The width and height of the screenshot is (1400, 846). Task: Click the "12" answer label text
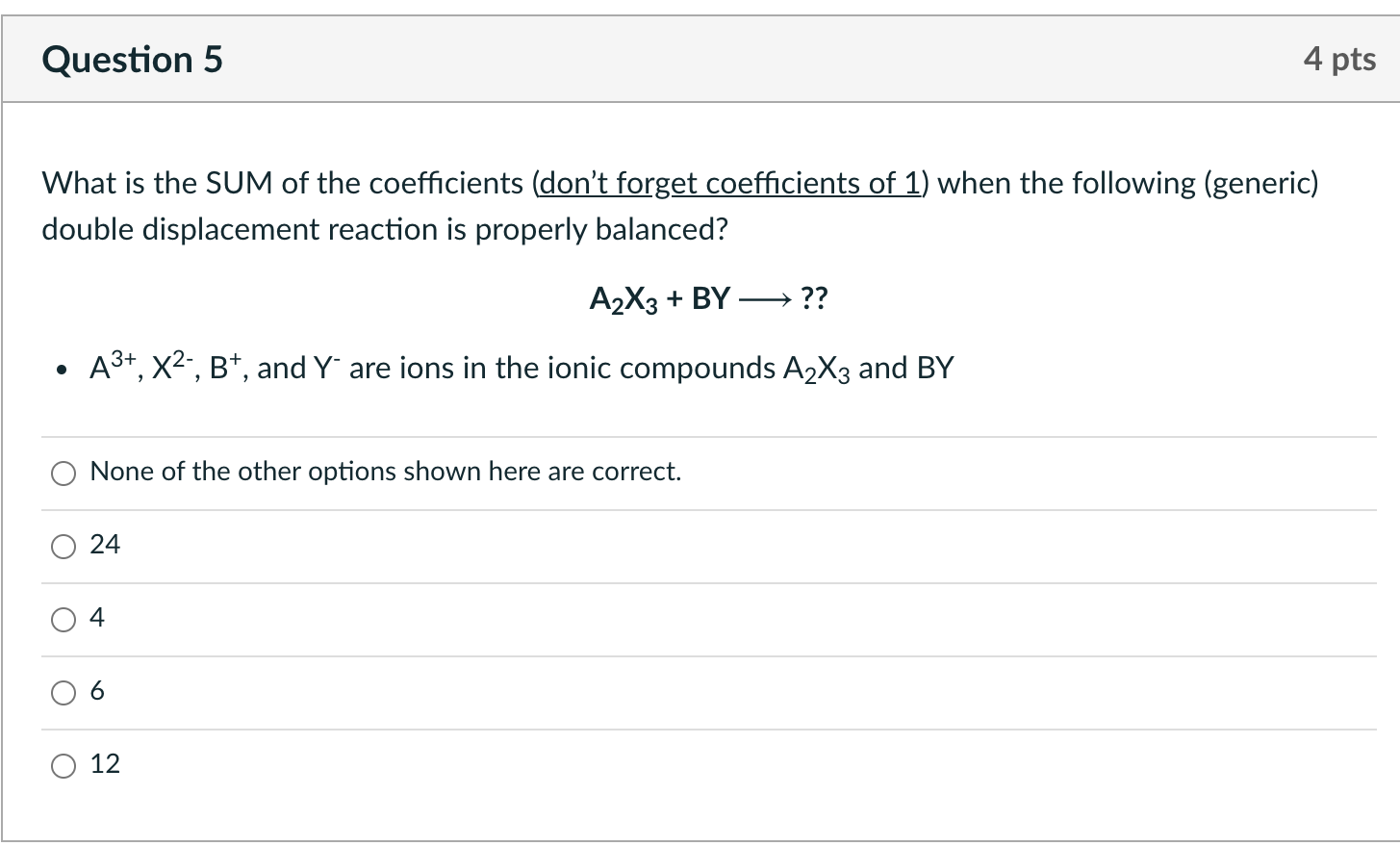105,764
